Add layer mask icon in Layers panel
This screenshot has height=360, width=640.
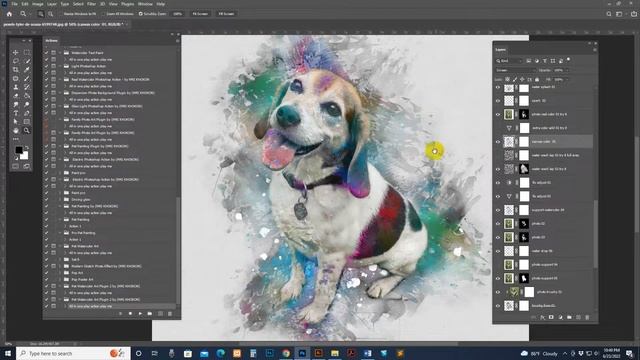tap(551, 317)
